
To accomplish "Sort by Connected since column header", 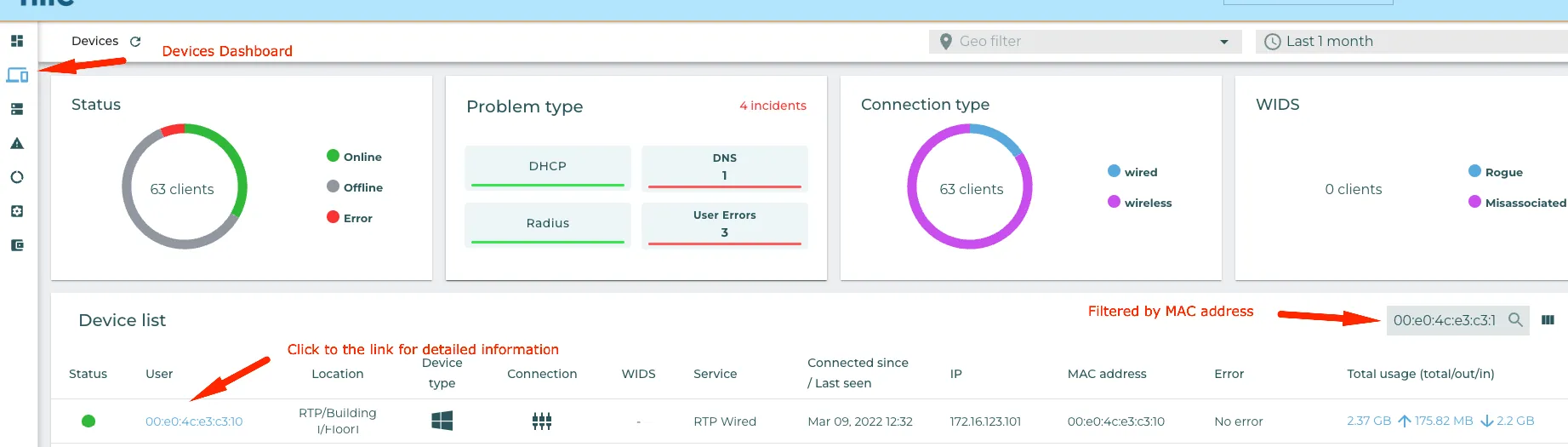I will pos(858,373).
